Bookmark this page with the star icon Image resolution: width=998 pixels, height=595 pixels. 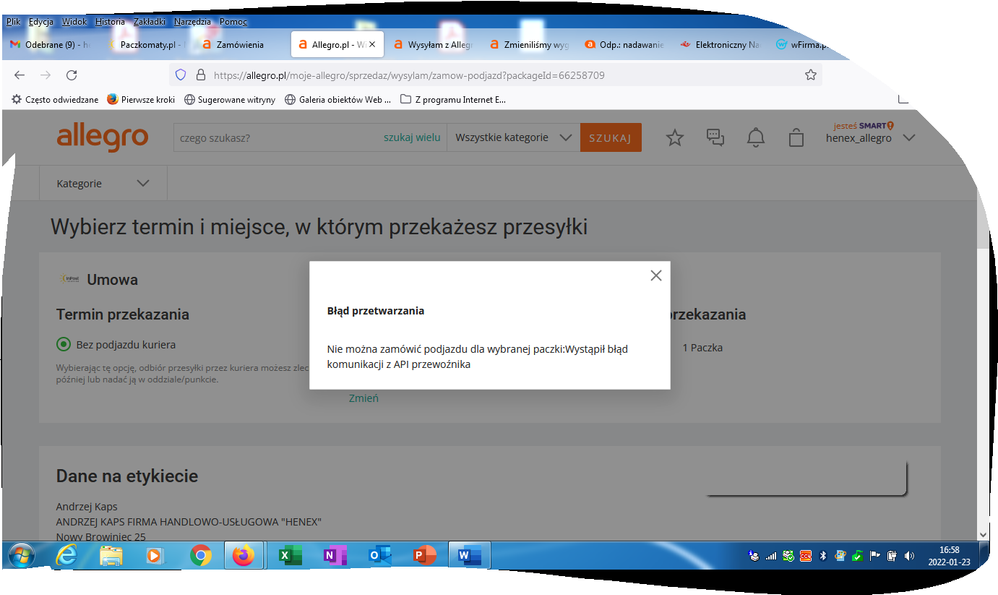pos(811,75)
